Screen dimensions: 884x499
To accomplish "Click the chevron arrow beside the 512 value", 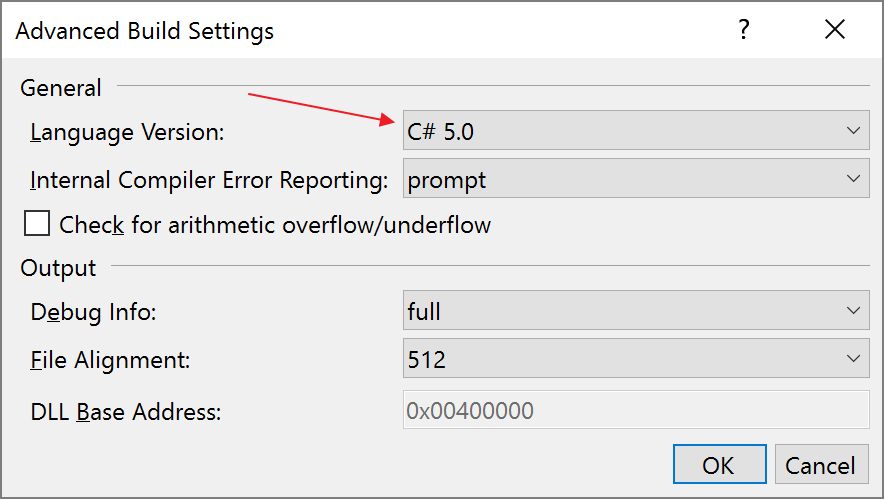I will point(853,359).
